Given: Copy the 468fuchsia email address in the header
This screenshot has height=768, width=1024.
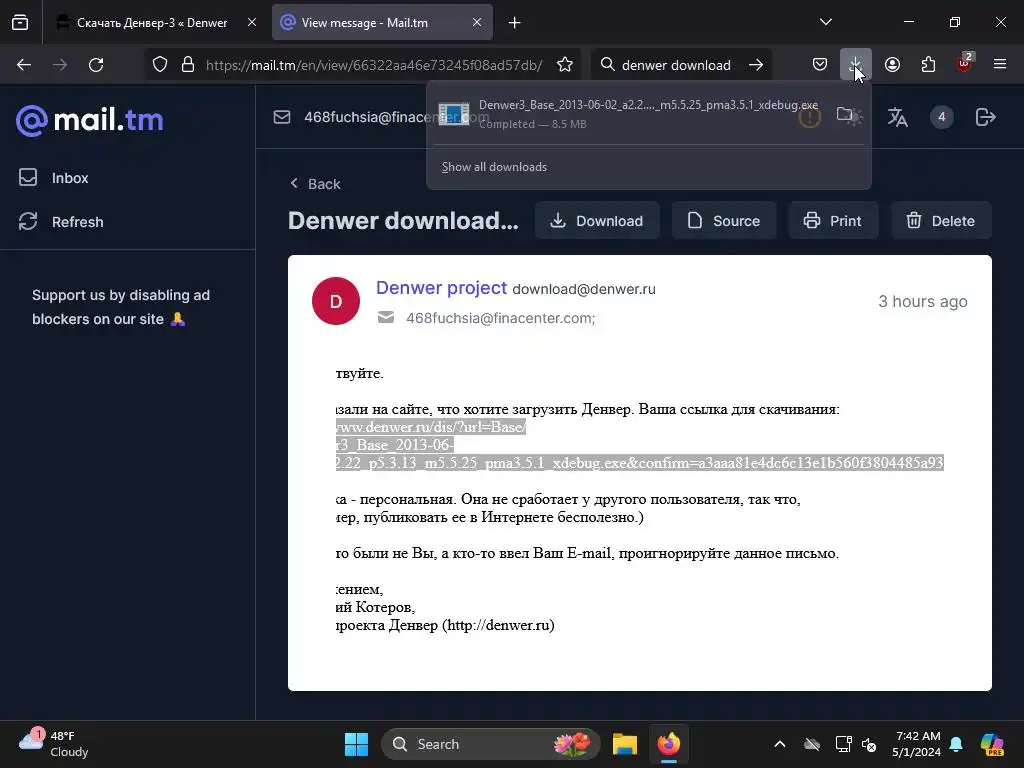Looking at the screenshot, I should point(366,118).
